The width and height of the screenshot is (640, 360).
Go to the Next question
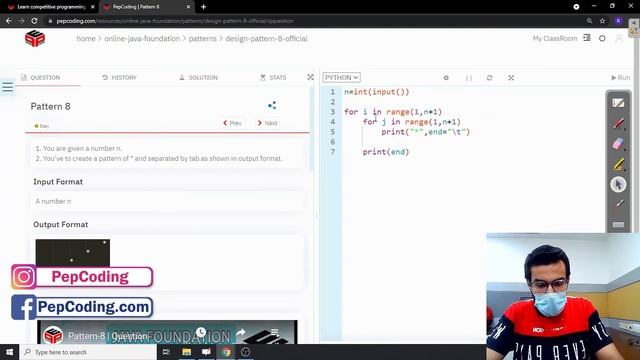pyautogui.click(x=267, y=123)
